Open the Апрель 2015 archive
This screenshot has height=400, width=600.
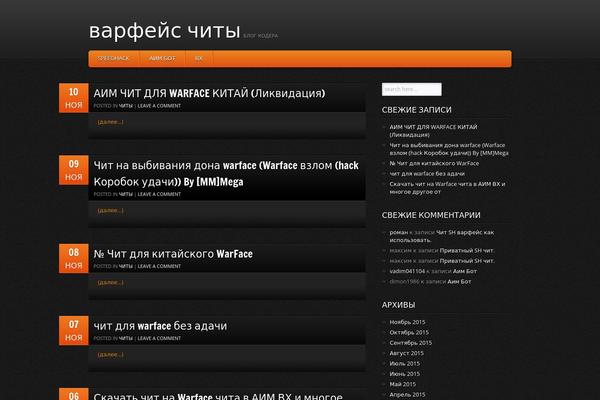(407, 394)
